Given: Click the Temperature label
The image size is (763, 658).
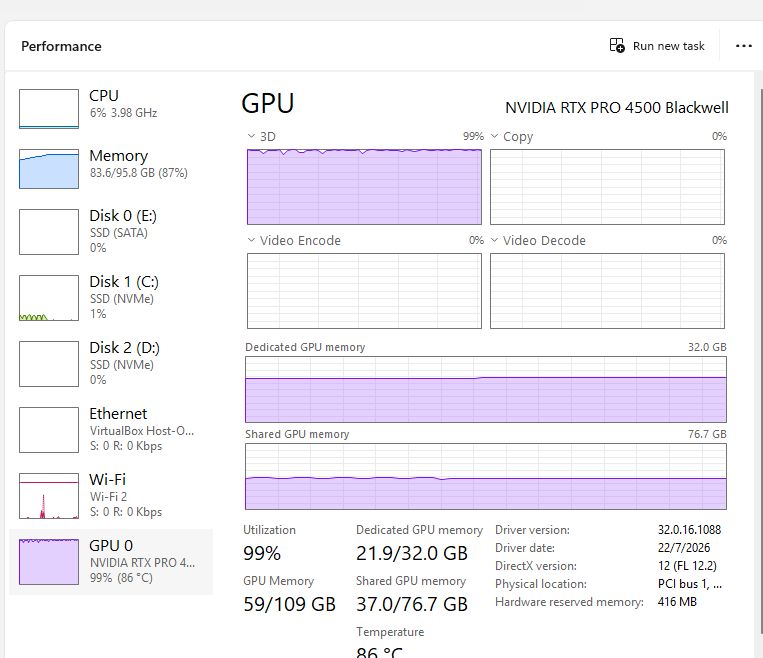Looking at the screenshot, I should click(x=390, y=632).
